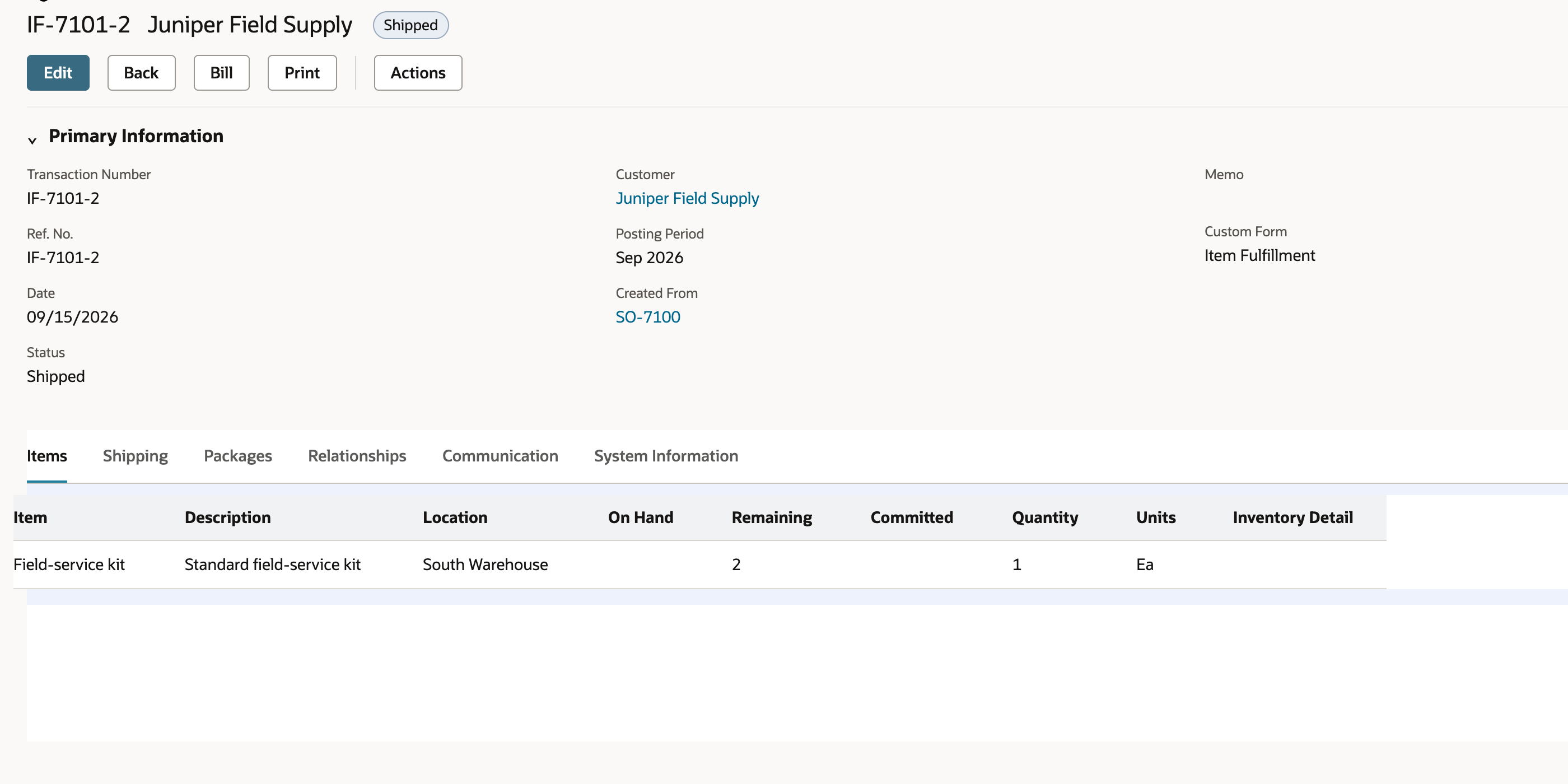
Task: Click the 'Standard field-service kit' description cell
Action: 272,564
